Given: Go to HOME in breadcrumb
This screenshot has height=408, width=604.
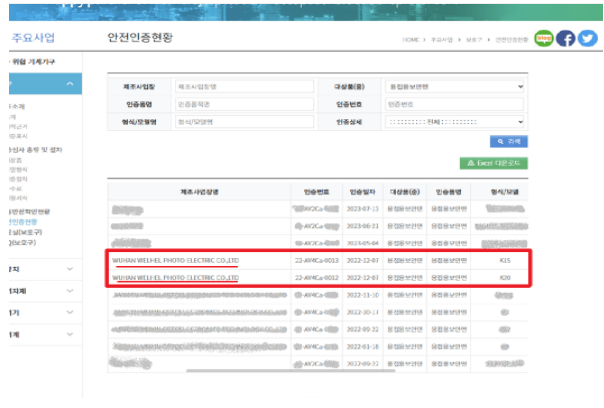Looking at the screenshot, I should tap(411, 40).
